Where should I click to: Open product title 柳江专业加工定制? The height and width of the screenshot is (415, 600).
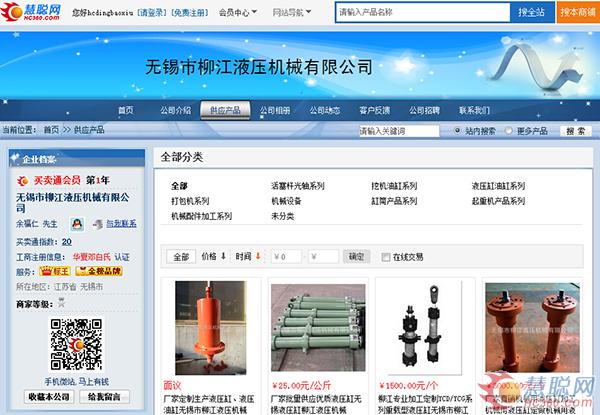pos(425,404)
